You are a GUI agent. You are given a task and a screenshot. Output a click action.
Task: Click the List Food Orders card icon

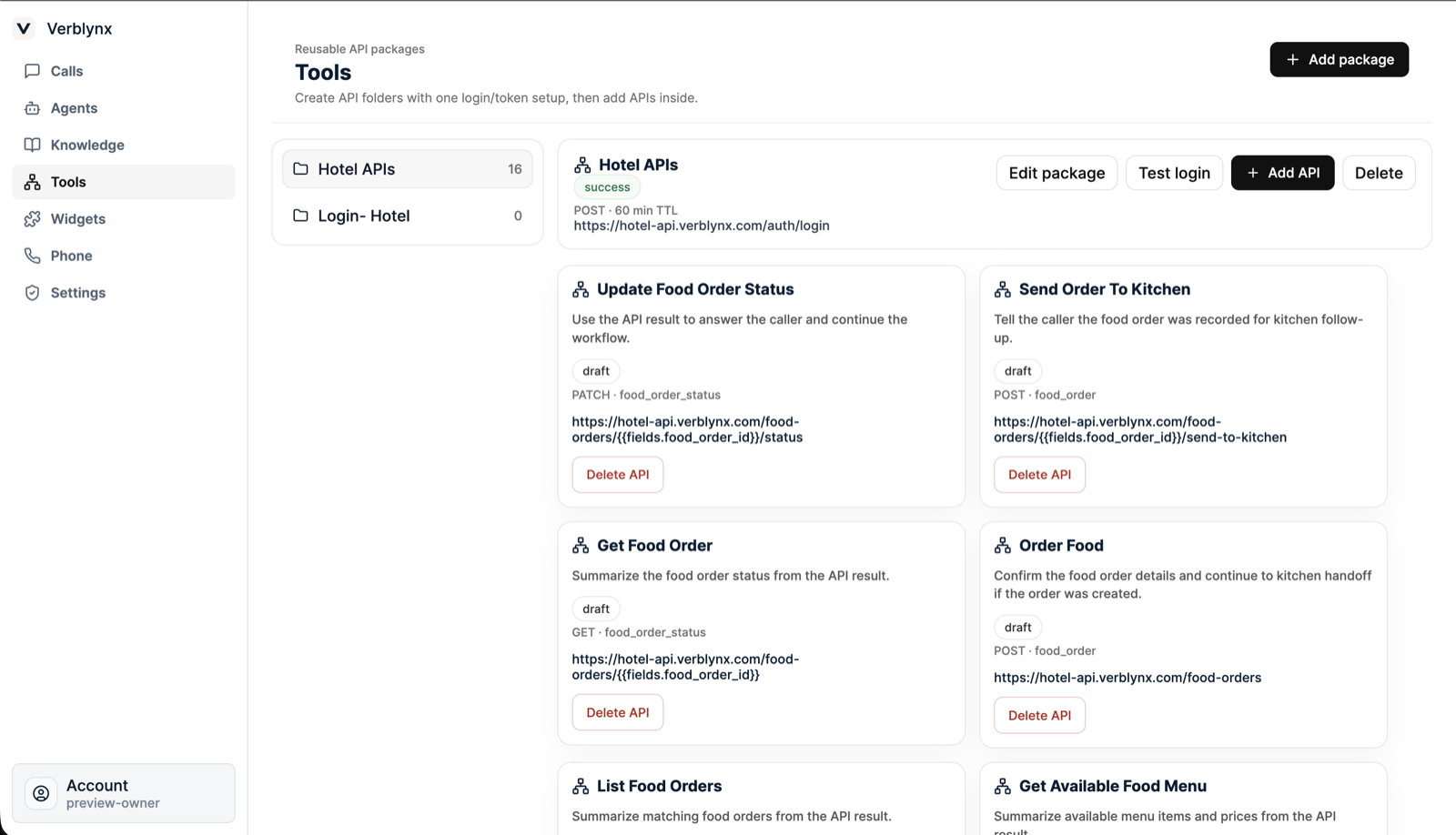tap(581, 786)
